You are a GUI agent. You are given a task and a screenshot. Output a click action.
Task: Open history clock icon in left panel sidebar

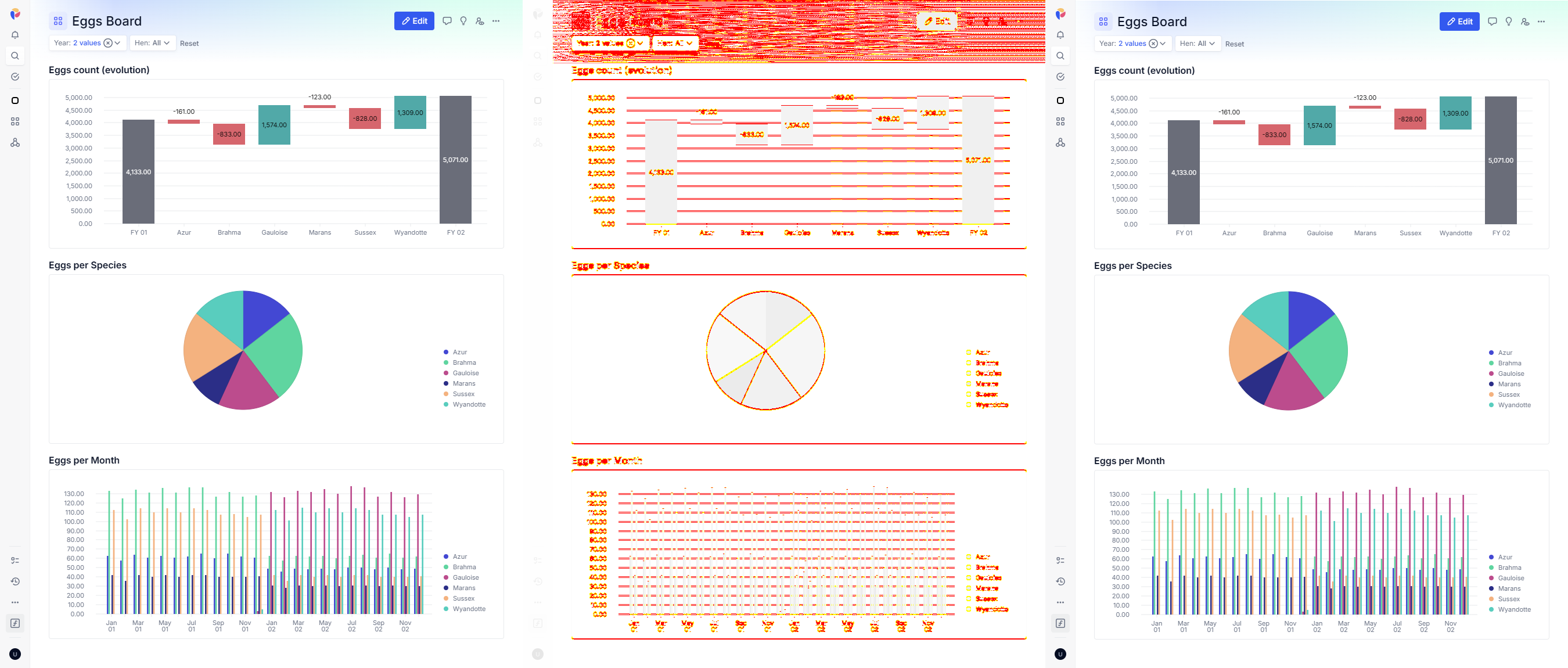[15, 581]
